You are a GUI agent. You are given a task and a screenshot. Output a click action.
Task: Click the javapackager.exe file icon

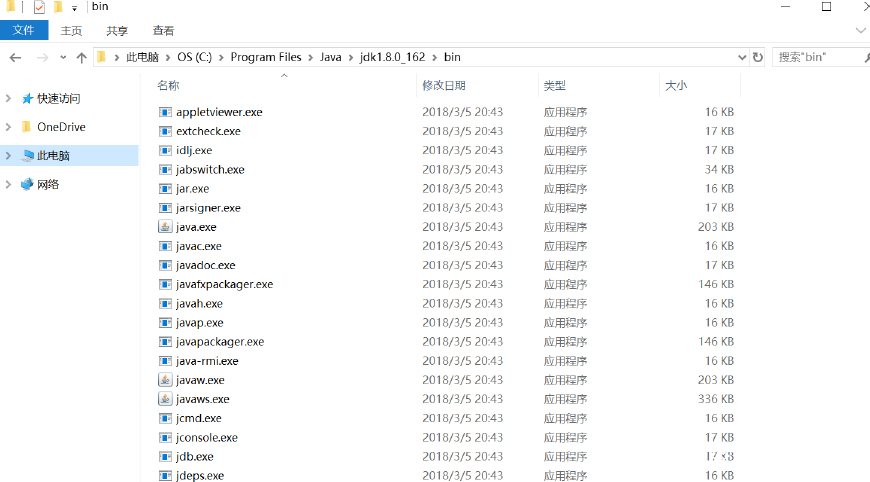pyautogui.click(x=165, y=342)
